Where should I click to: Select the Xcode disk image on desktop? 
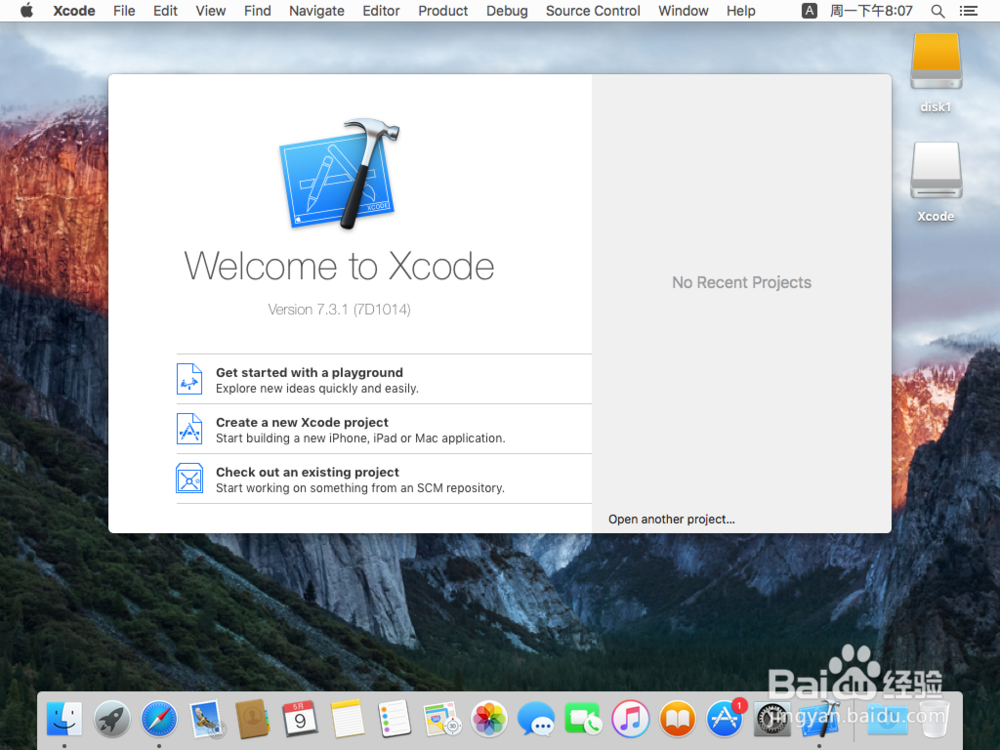(936, 171)
